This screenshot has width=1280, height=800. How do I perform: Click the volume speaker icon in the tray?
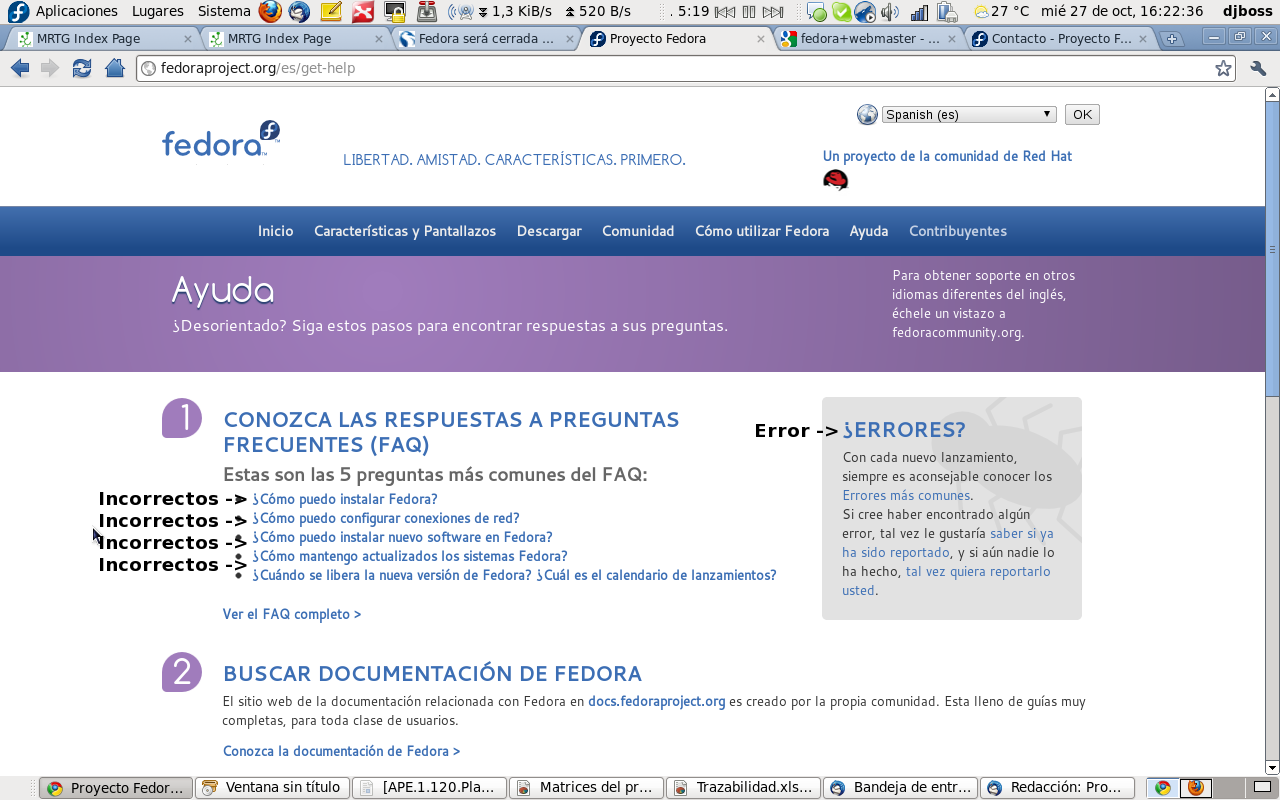(890, 12)
